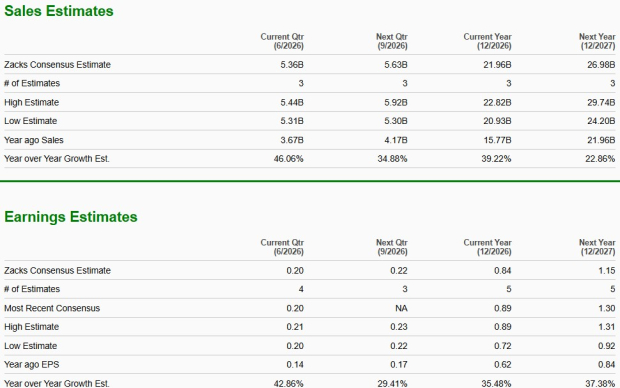Click Earnings table Current Qtr (6/2026) header
Screen dimensions: 620x388
pyautogui.click(x=282, y=247)
